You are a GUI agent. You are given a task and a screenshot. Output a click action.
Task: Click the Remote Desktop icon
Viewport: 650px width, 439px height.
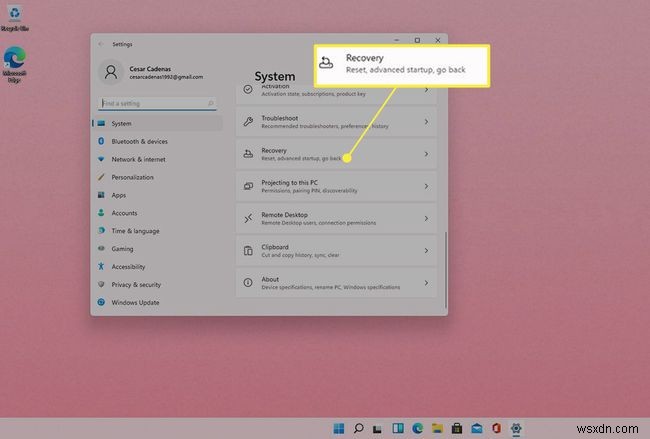point(248,218)
